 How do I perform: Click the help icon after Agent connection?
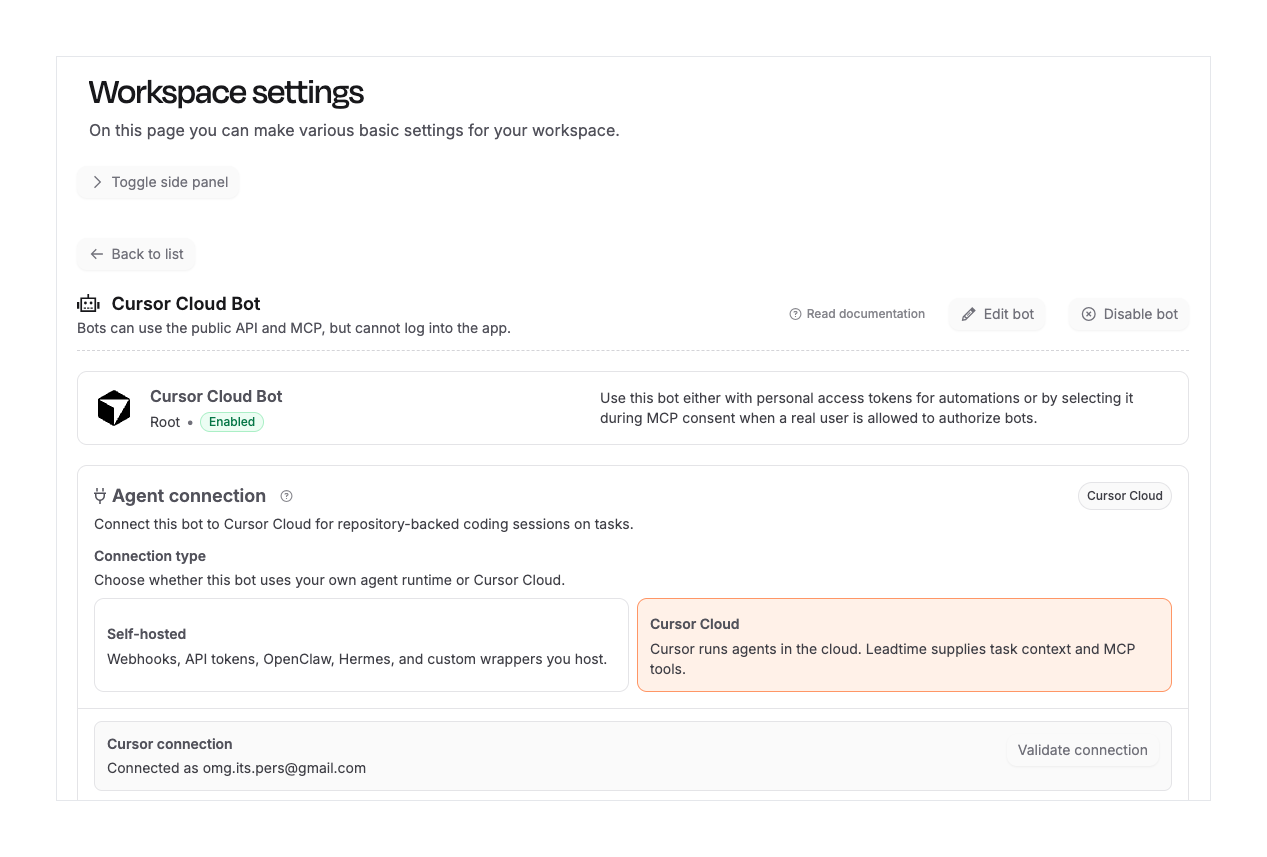point(287,496)
